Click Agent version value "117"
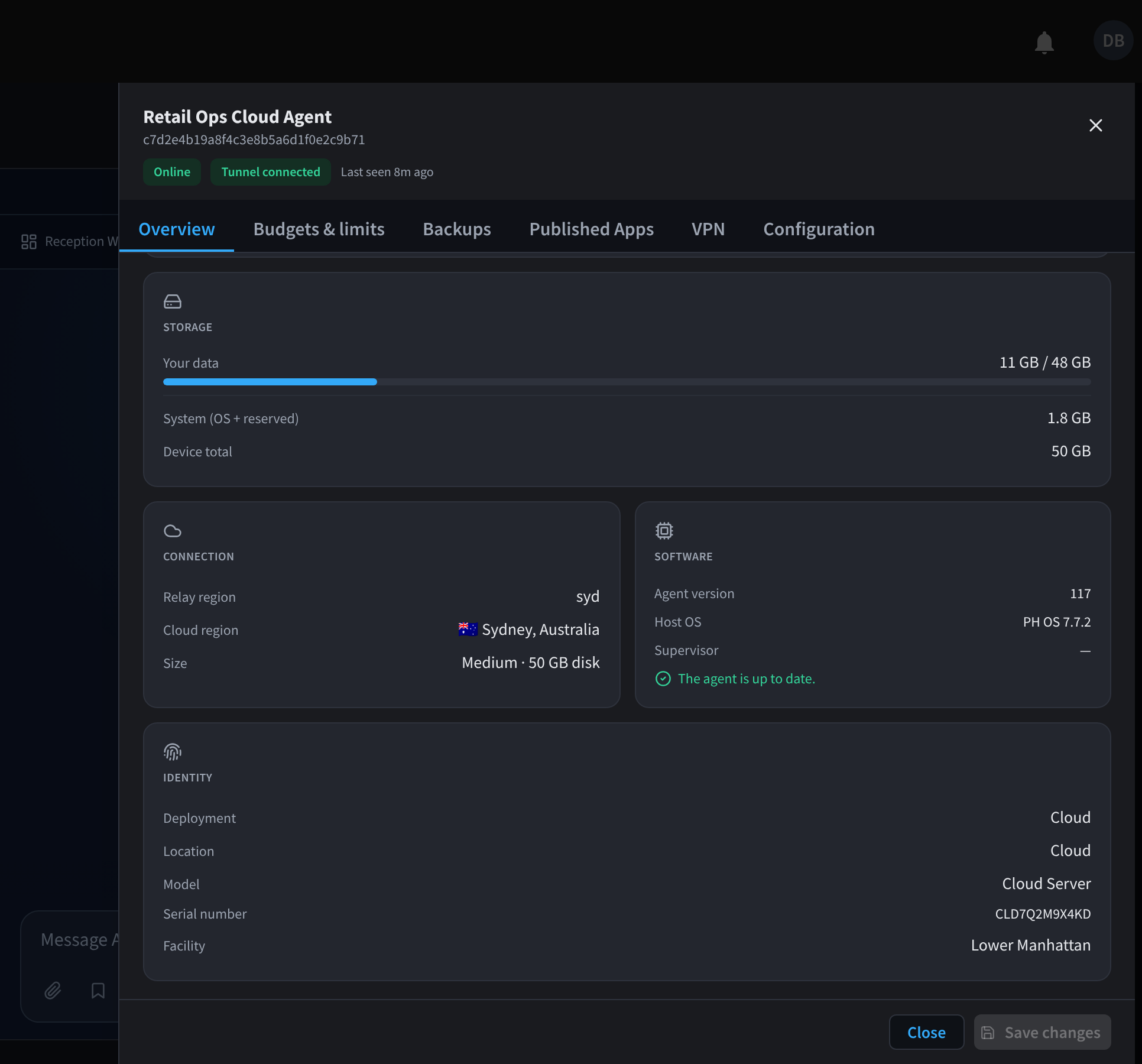The height and width of the screenshot is (1064, 1142). click(x=1080, y=593)
